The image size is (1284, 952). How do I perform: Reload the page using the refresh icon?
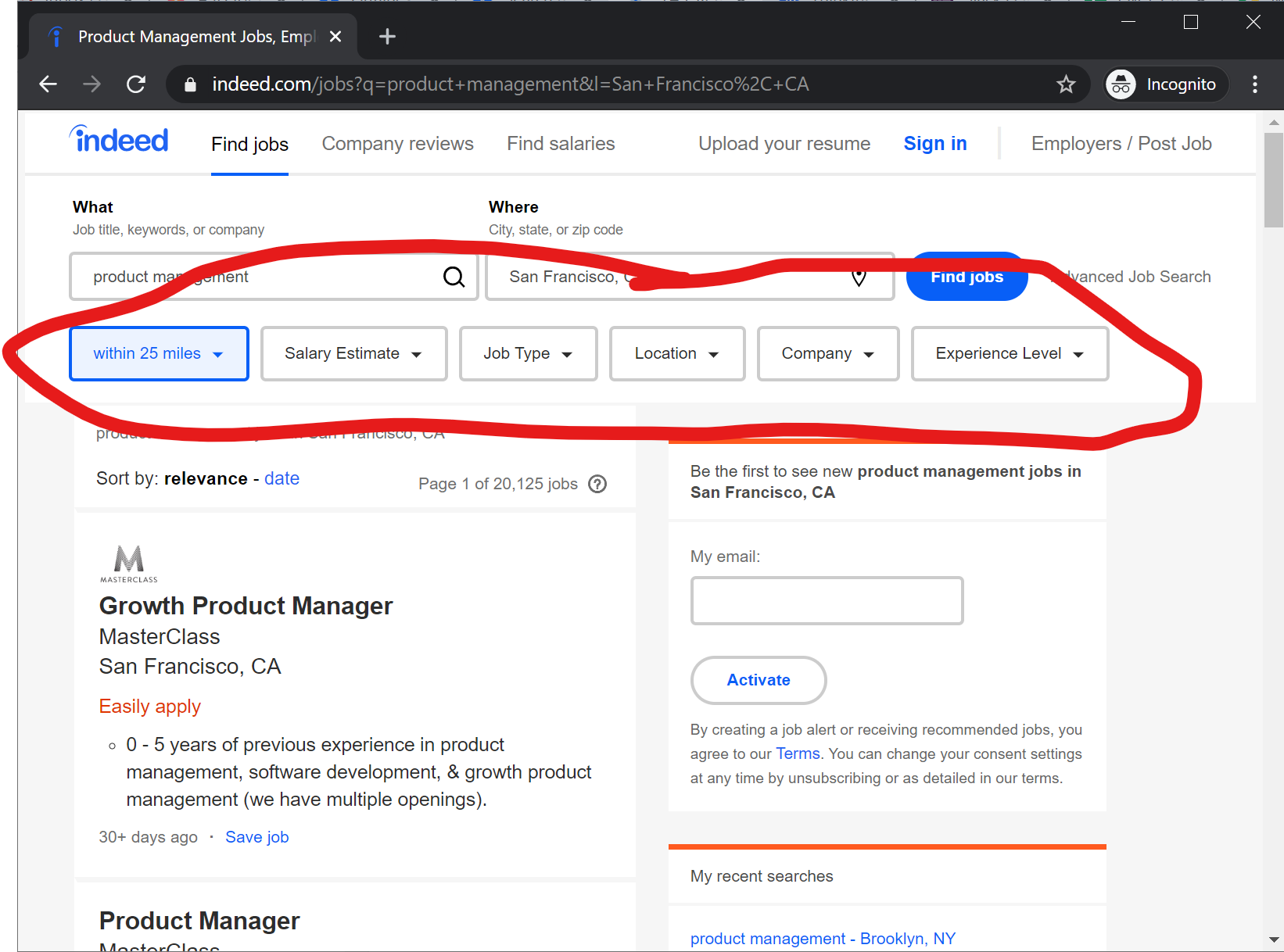point(136,84)
